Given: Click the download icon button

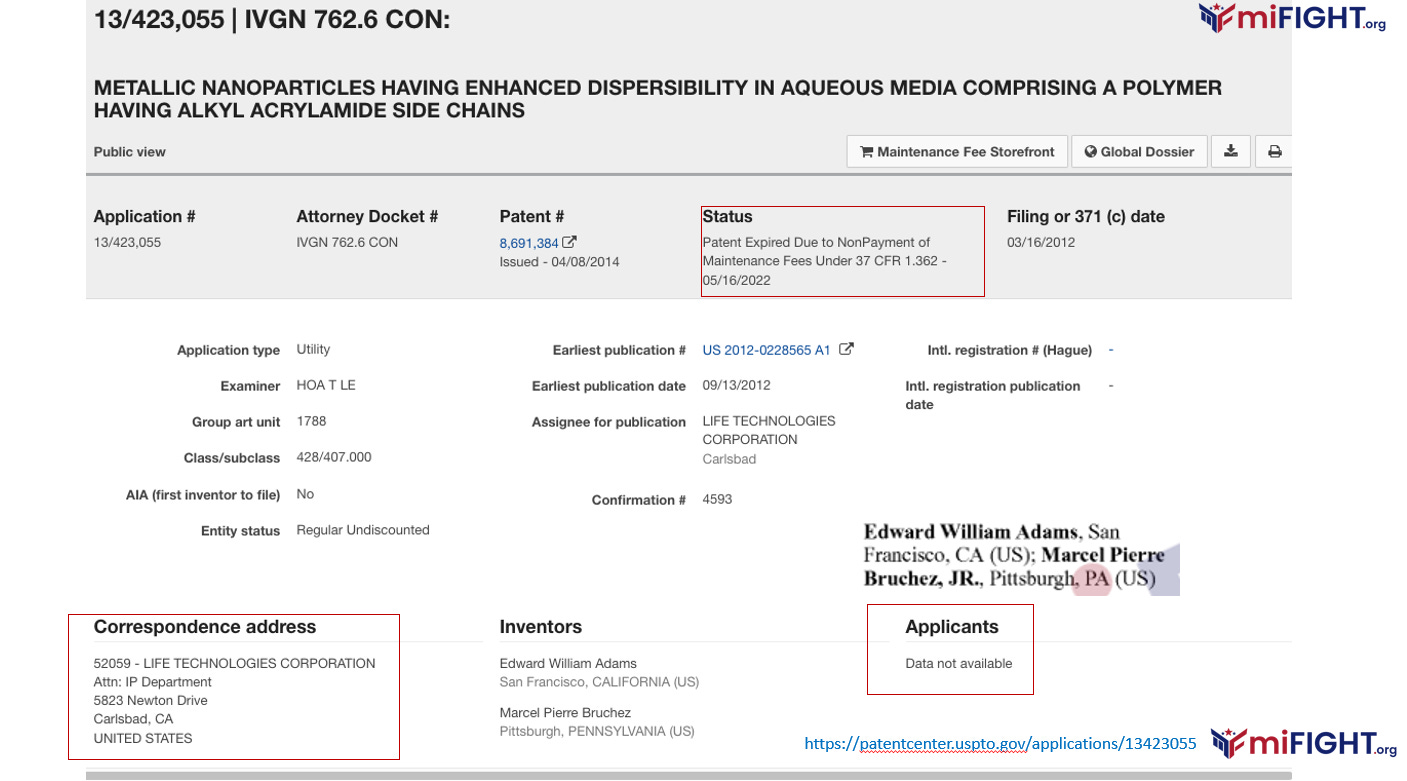Looking at the screenshot, I should [1231, 152].
